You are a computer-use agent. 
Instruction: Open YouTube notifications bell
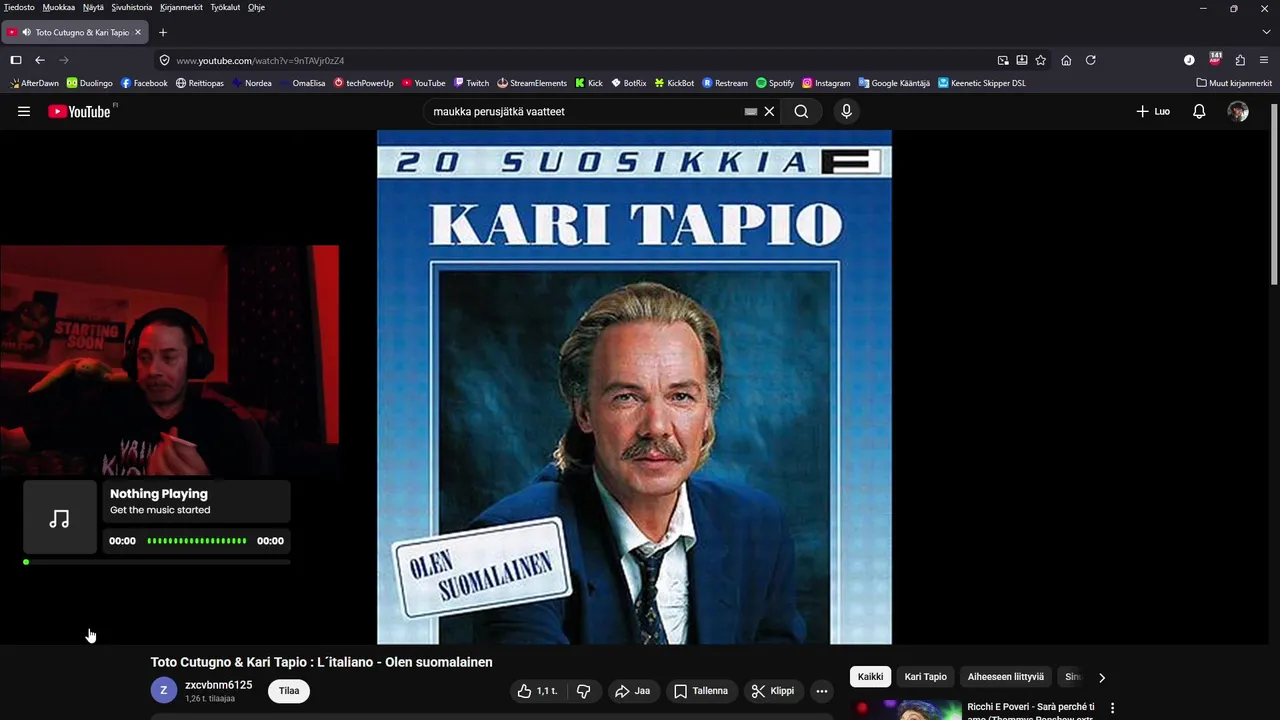point(1199,112)
